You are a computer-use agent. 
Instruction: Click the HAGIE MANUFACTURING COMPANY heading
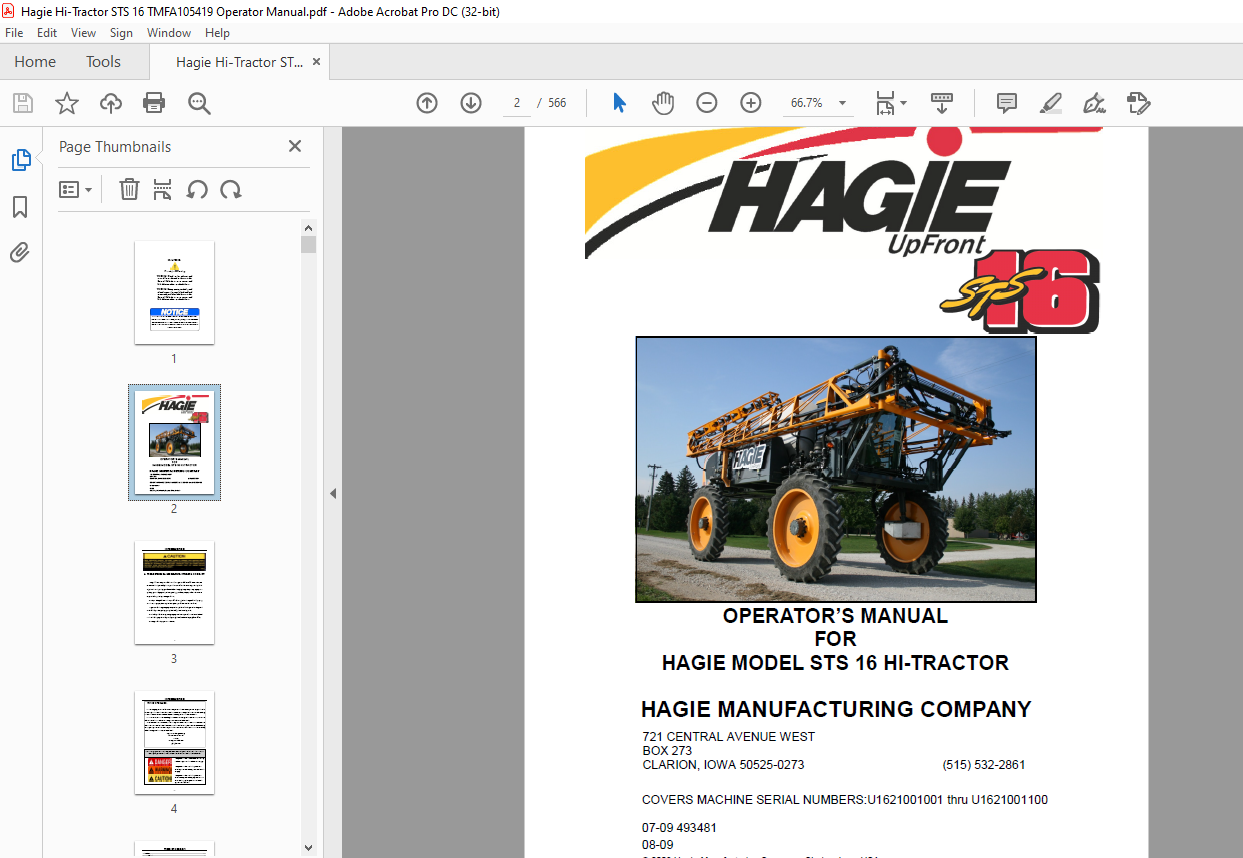(836, 709)
